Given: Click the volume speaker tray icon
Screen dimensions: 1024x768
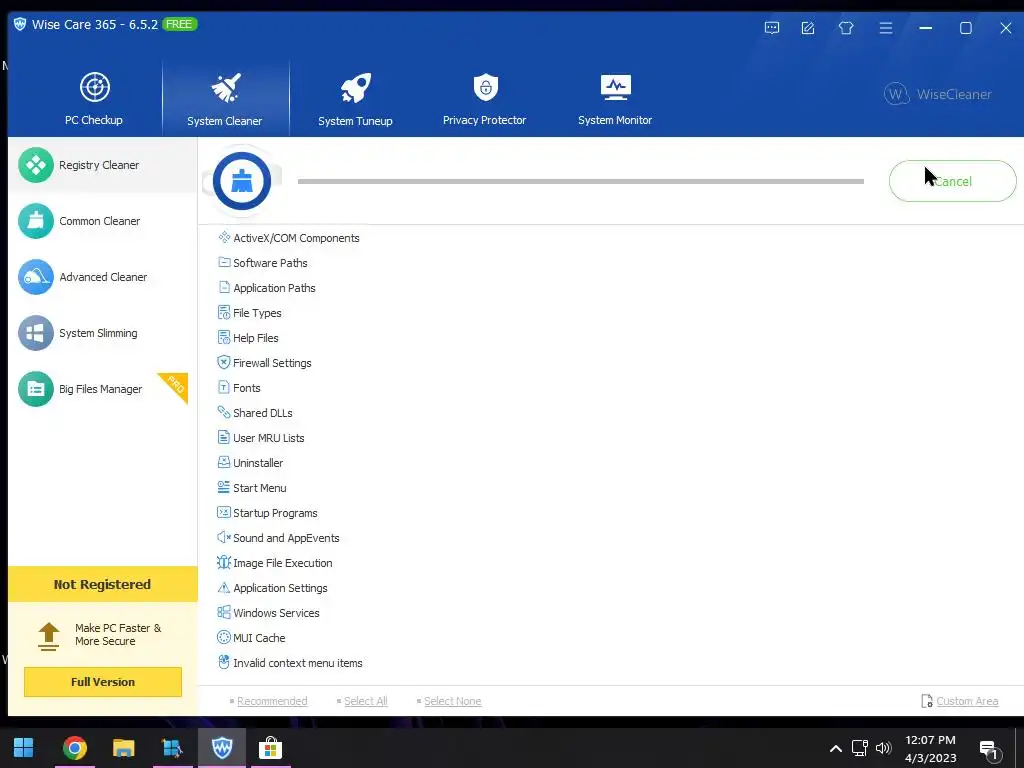Looking at the screenshot, I should (884, 748).
